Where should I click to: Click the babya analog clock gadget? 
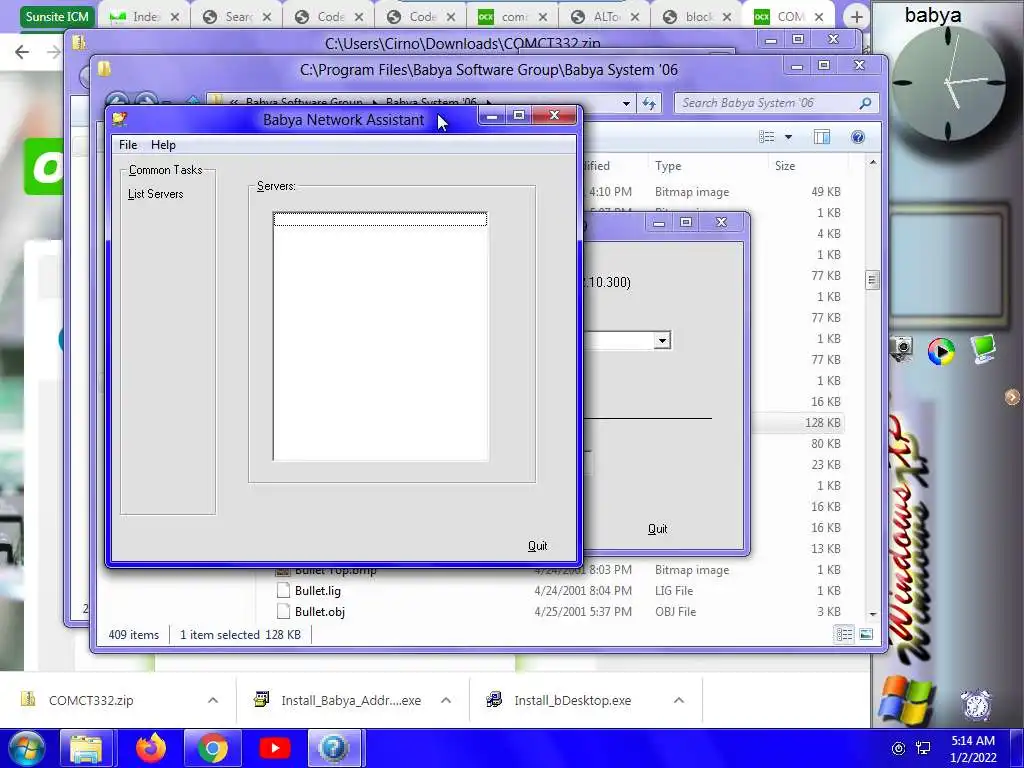(x=948, y=83)
